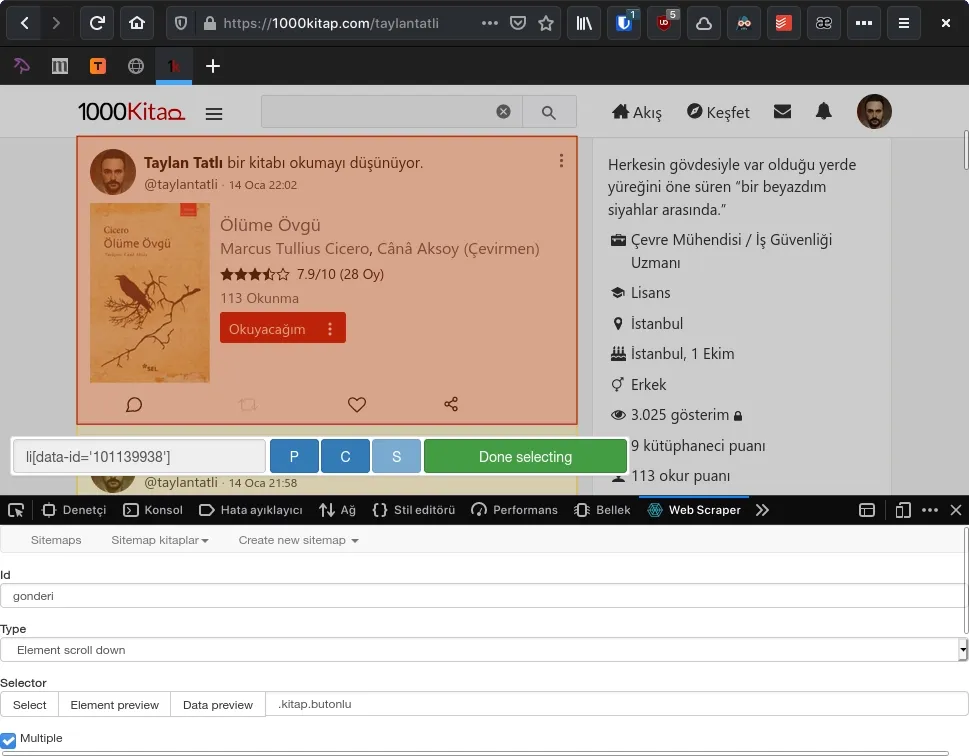Switch to the Konsol devtools tab
Screen dimensions: 969x756
click(x=153, y=510)
